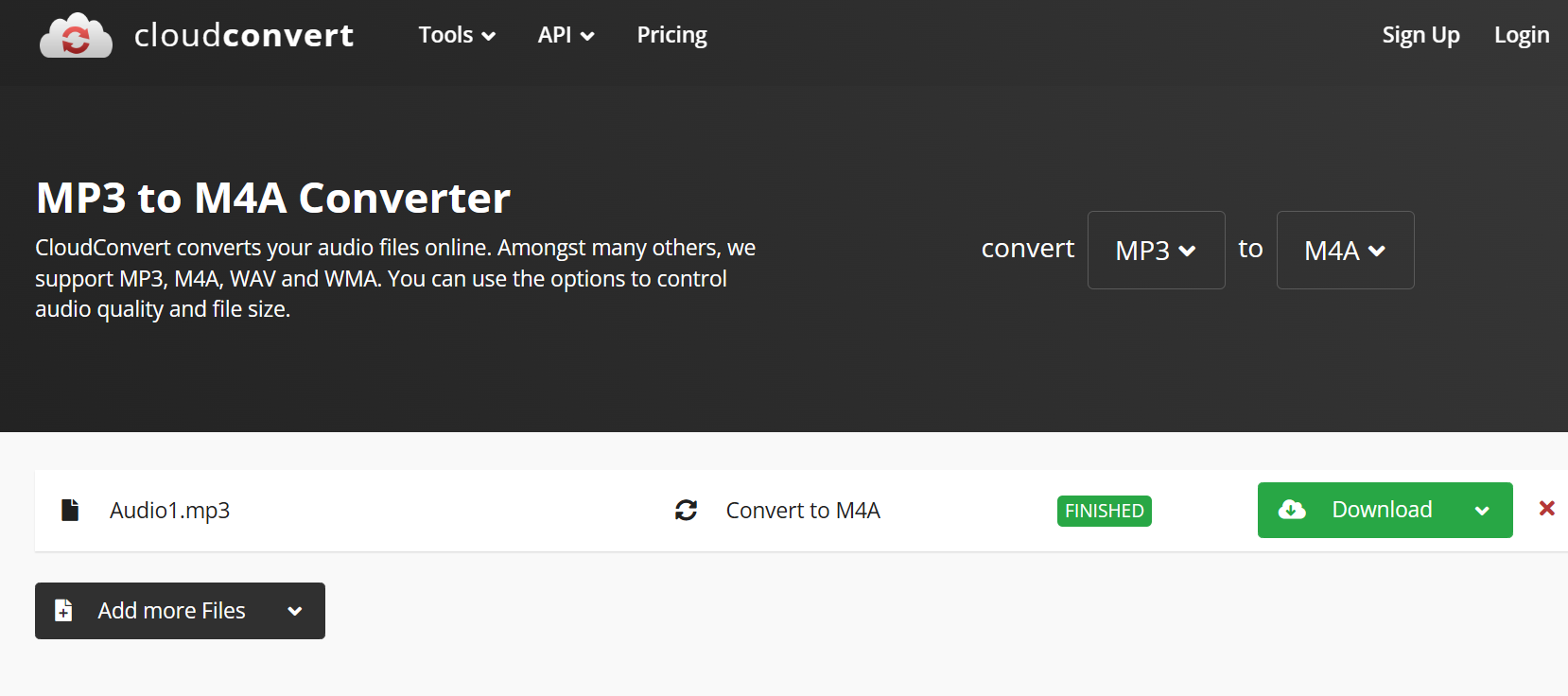
Task: Expand the Add more Files chevron
Action: click(295, 611)
